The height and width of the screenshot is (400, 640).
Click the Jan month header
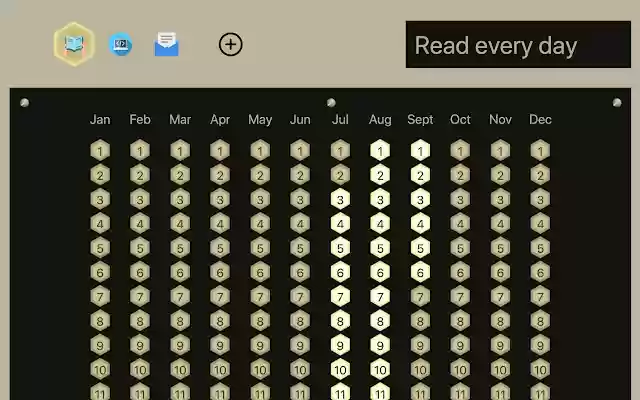(x=100, y=120)
